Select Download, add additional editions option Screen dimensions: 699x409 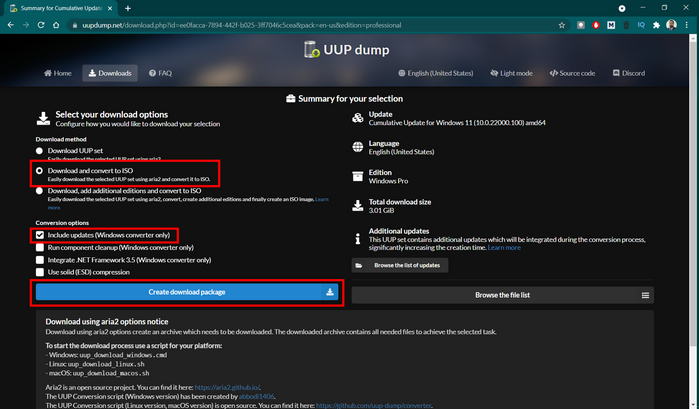click(x=39, y=191)
